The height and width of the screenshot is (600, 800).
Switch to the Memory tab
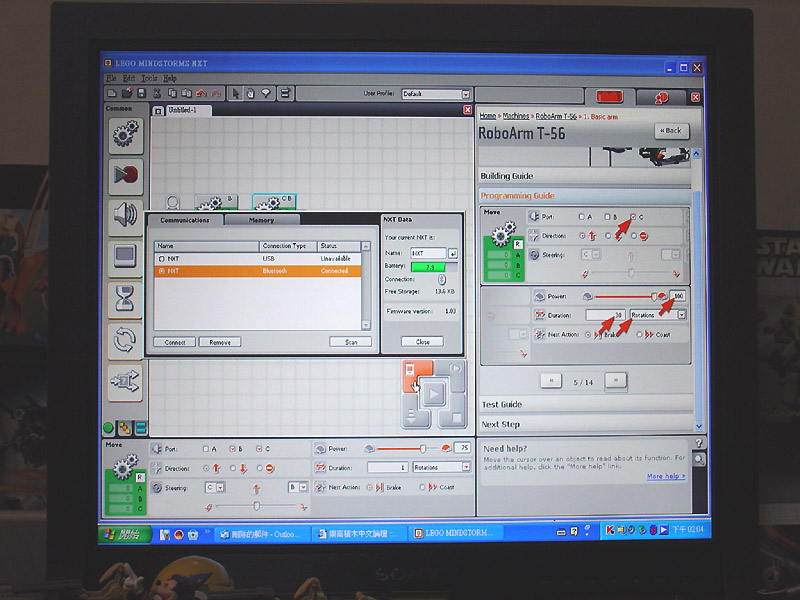point(262,220)
